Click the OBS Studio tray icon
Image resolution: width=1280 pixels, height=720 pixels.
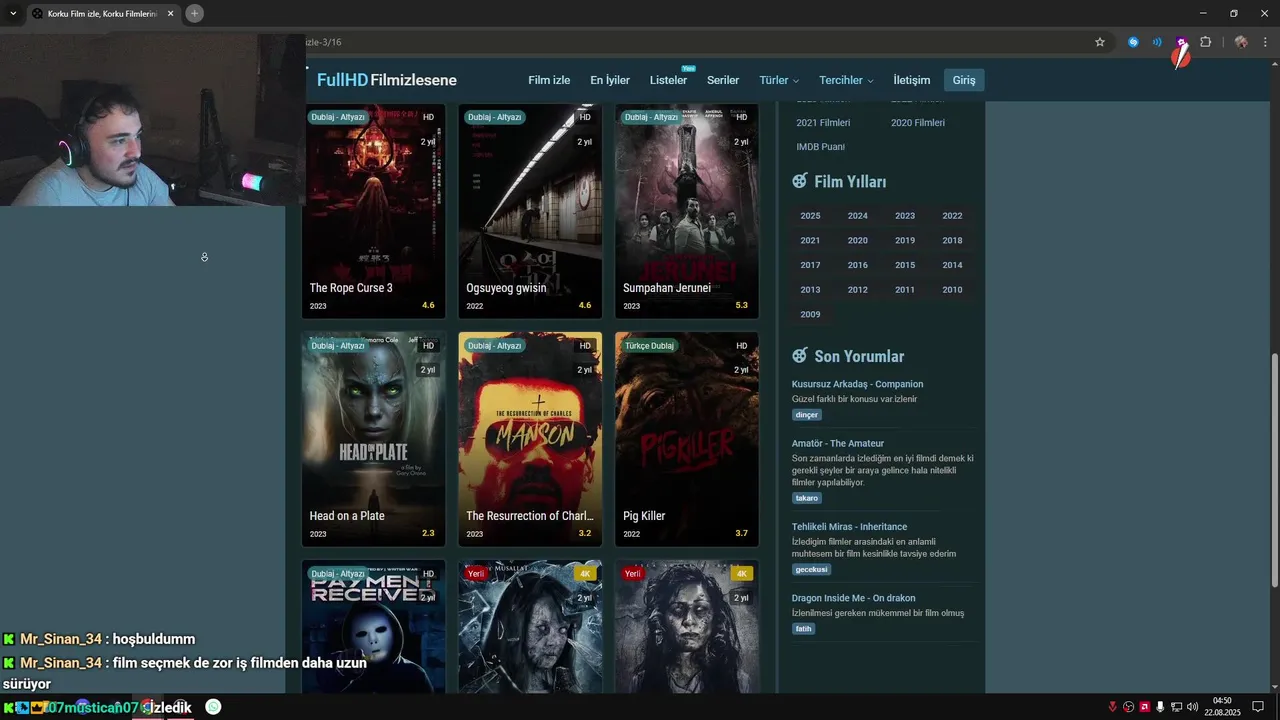[1129, 707]
